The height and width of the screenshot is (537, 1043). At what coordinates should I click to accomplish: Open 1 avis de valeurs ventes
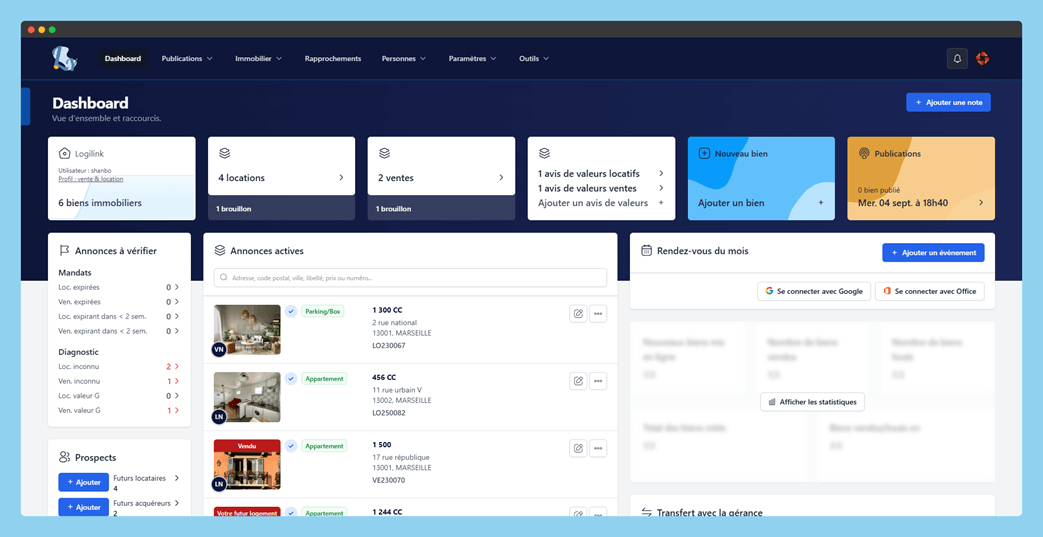[601, 188]
